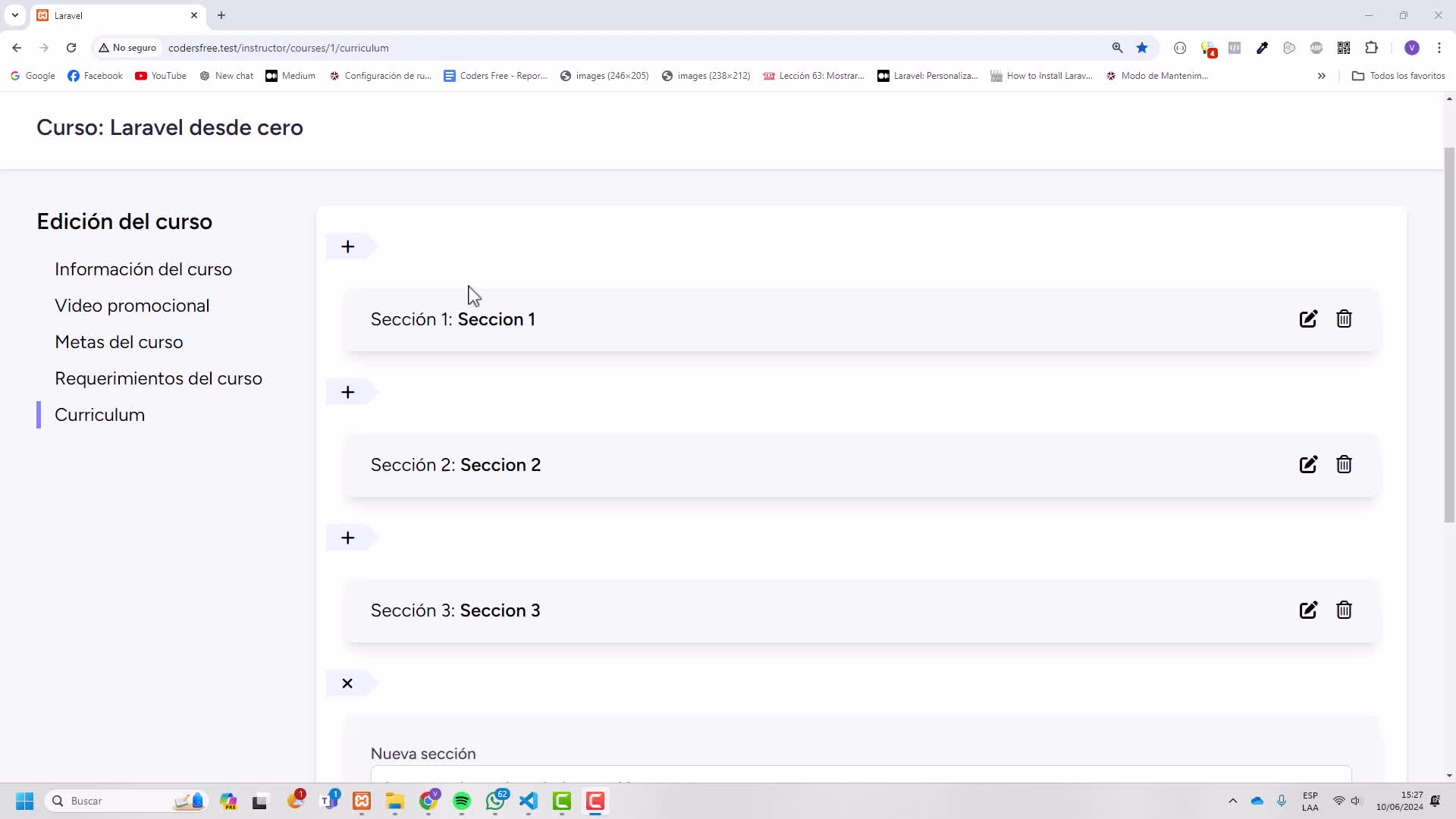
Task: Edit Sección 2 with the pencil icon
Action: [x=1308, y=465]
